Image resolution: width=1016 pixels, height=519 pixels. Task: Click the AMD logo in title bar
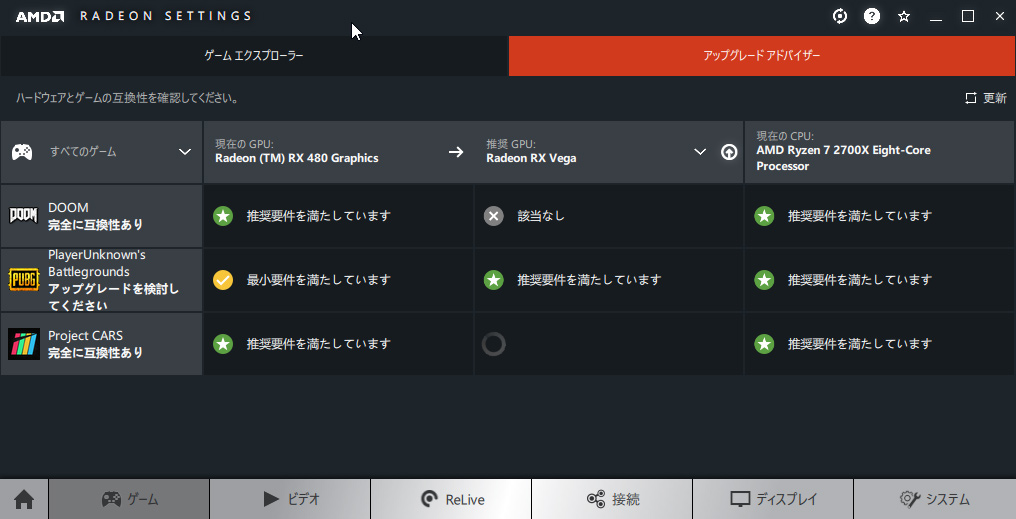40,16
